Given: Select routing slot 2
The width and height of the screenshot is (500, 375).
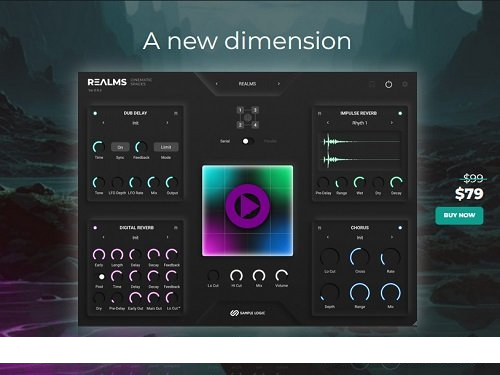Looking at the screenshot, I should point(240,125).
